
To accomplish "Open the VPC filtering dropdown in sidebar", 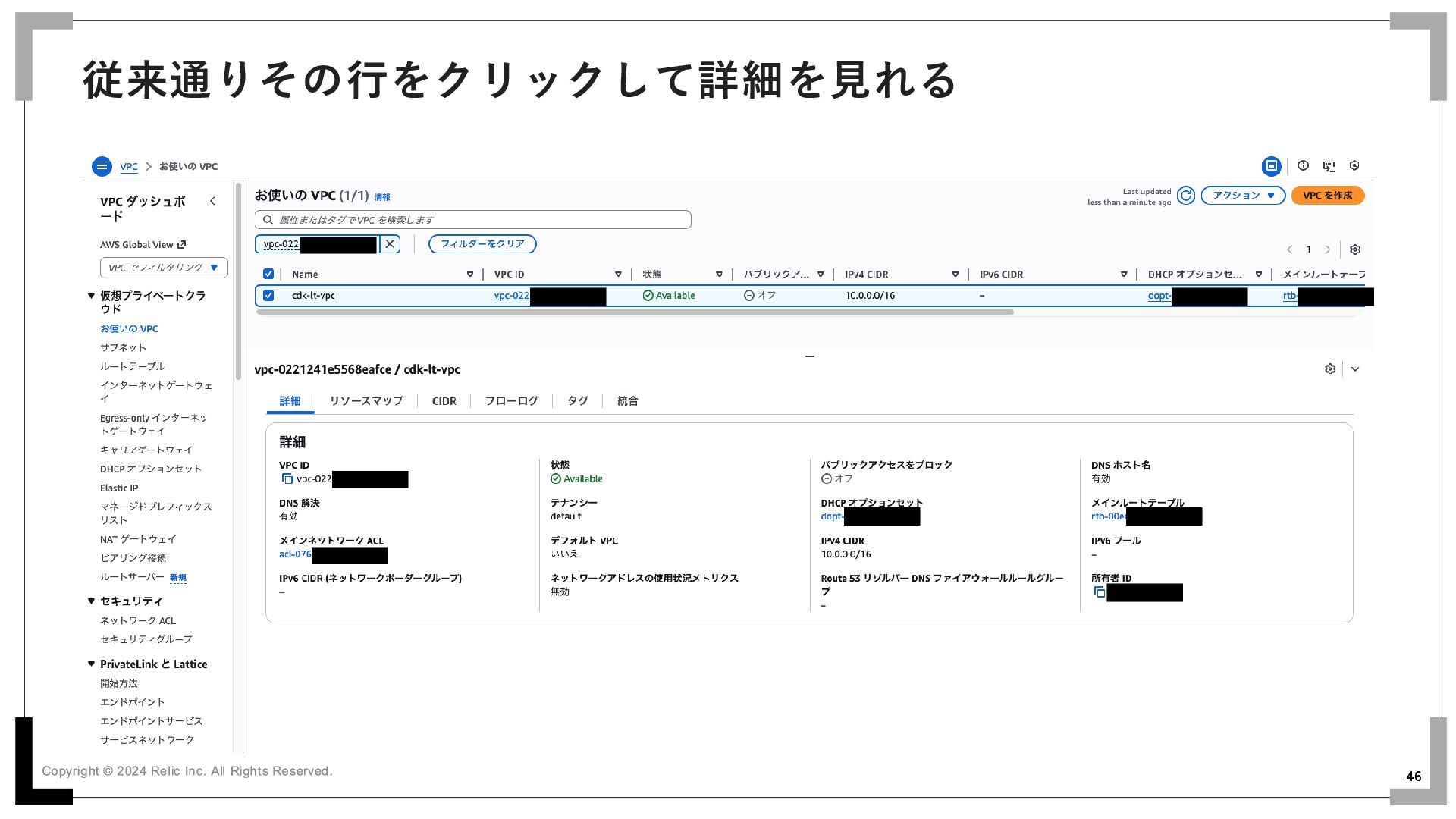I will [x=164, y=268].
